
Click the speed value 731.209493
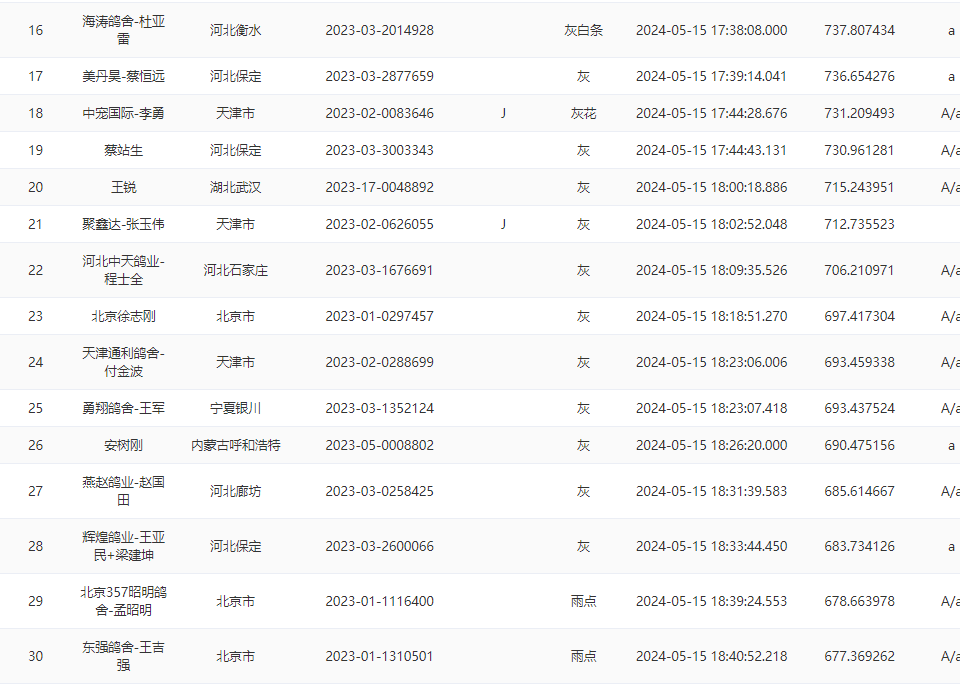pyautogui.click(x=859, y=113)
